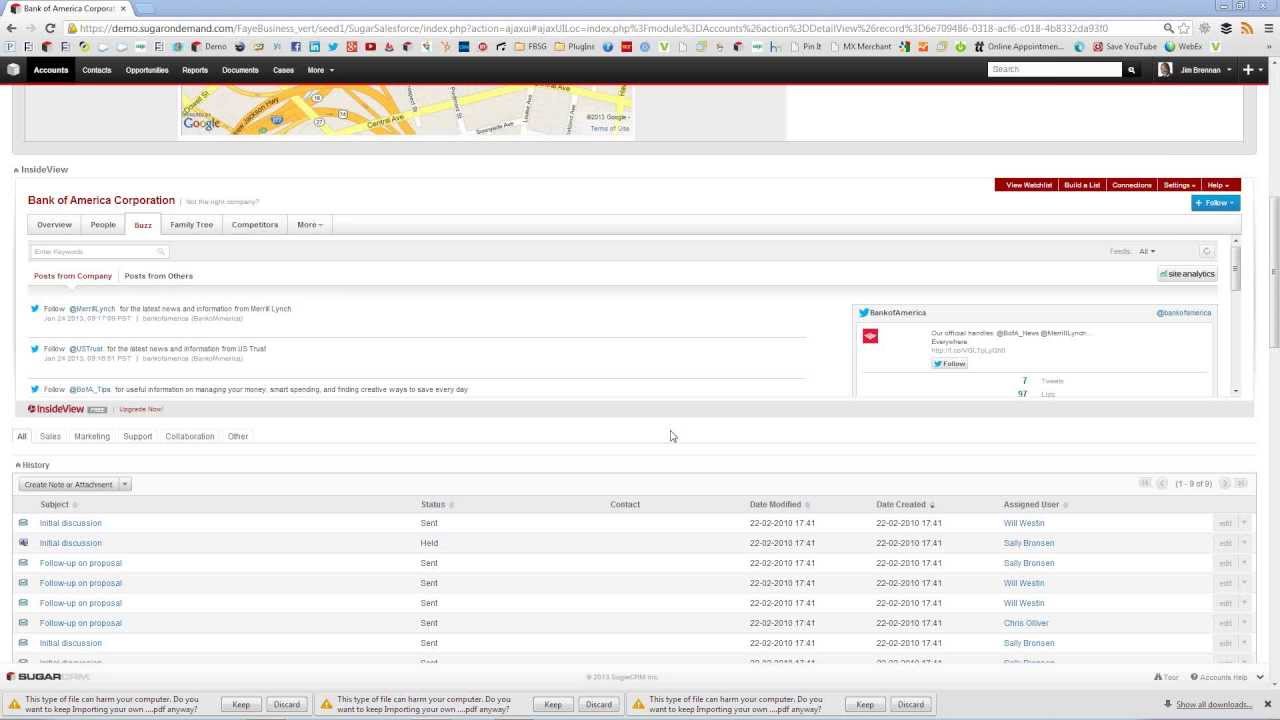Switch to the People tab
Screen dimensions: 1280x720
(103, 225)
